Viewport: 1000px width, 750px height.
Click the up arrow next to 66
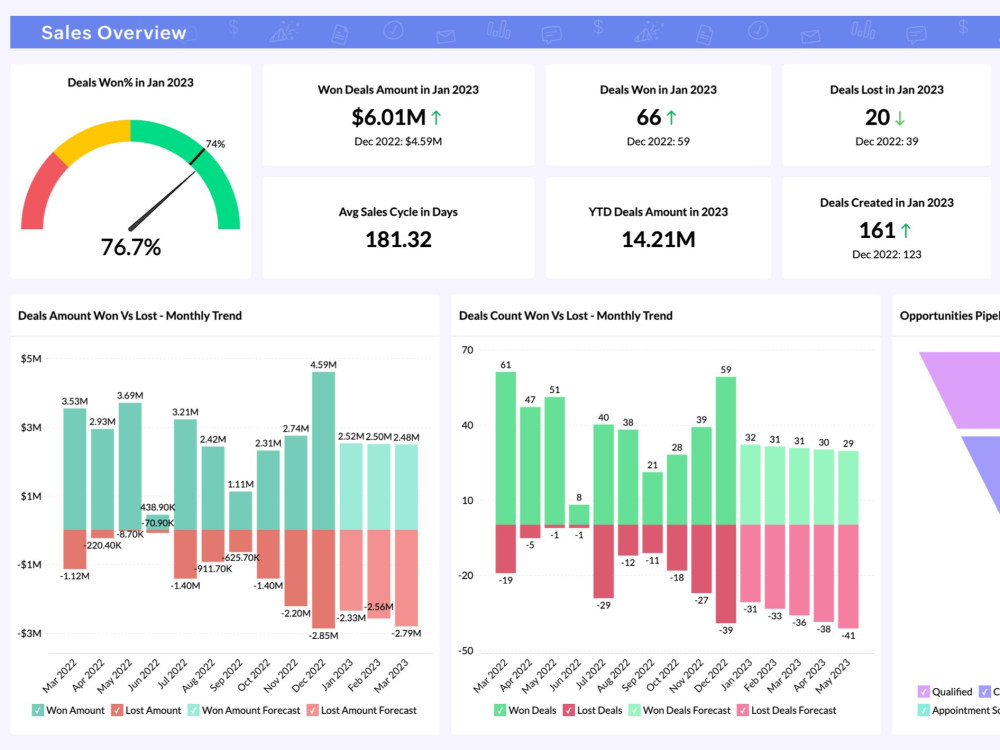[672, 117]
